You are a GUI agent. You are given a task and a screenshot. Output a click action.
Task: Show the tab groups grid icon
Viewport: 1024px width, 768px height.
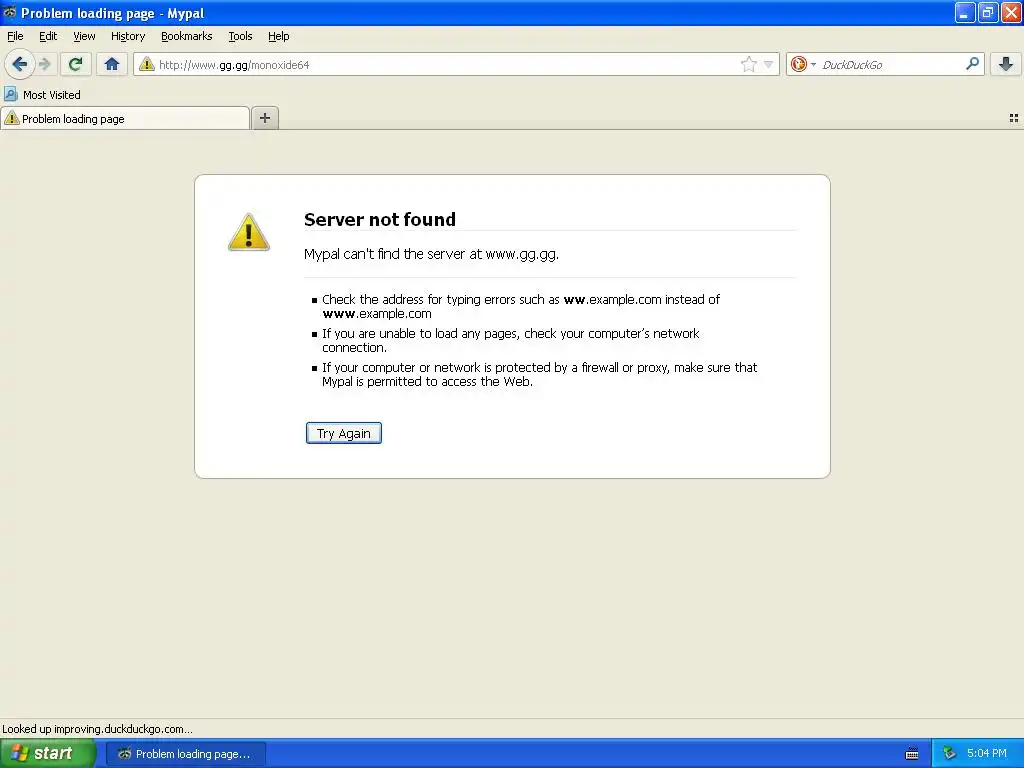tap(1014, 118)
